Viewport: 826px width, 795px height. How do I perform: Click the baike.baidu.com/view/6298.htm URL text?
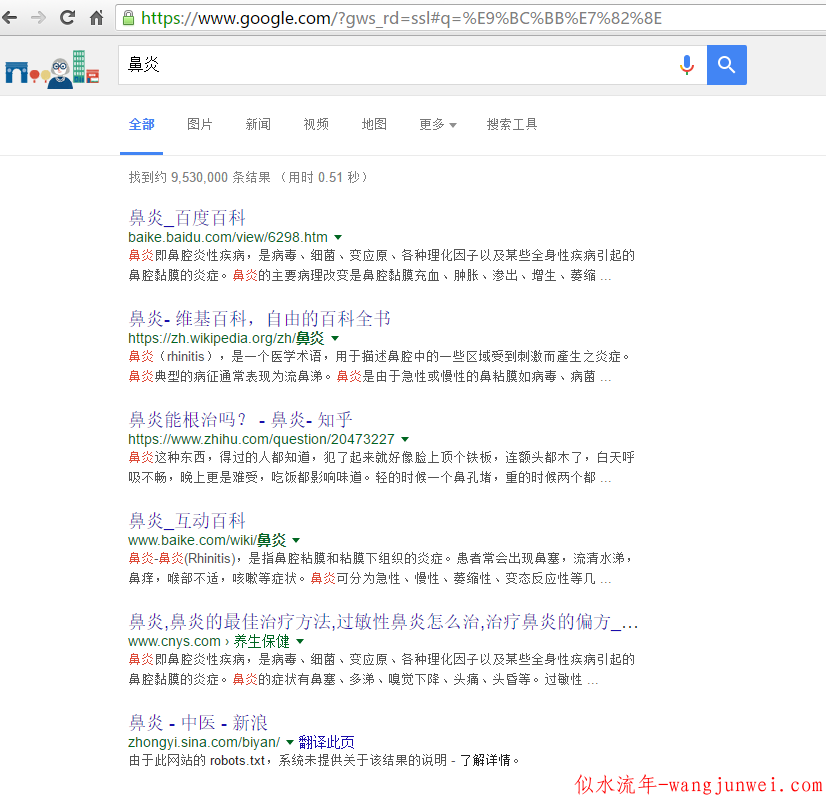point(228,237)
